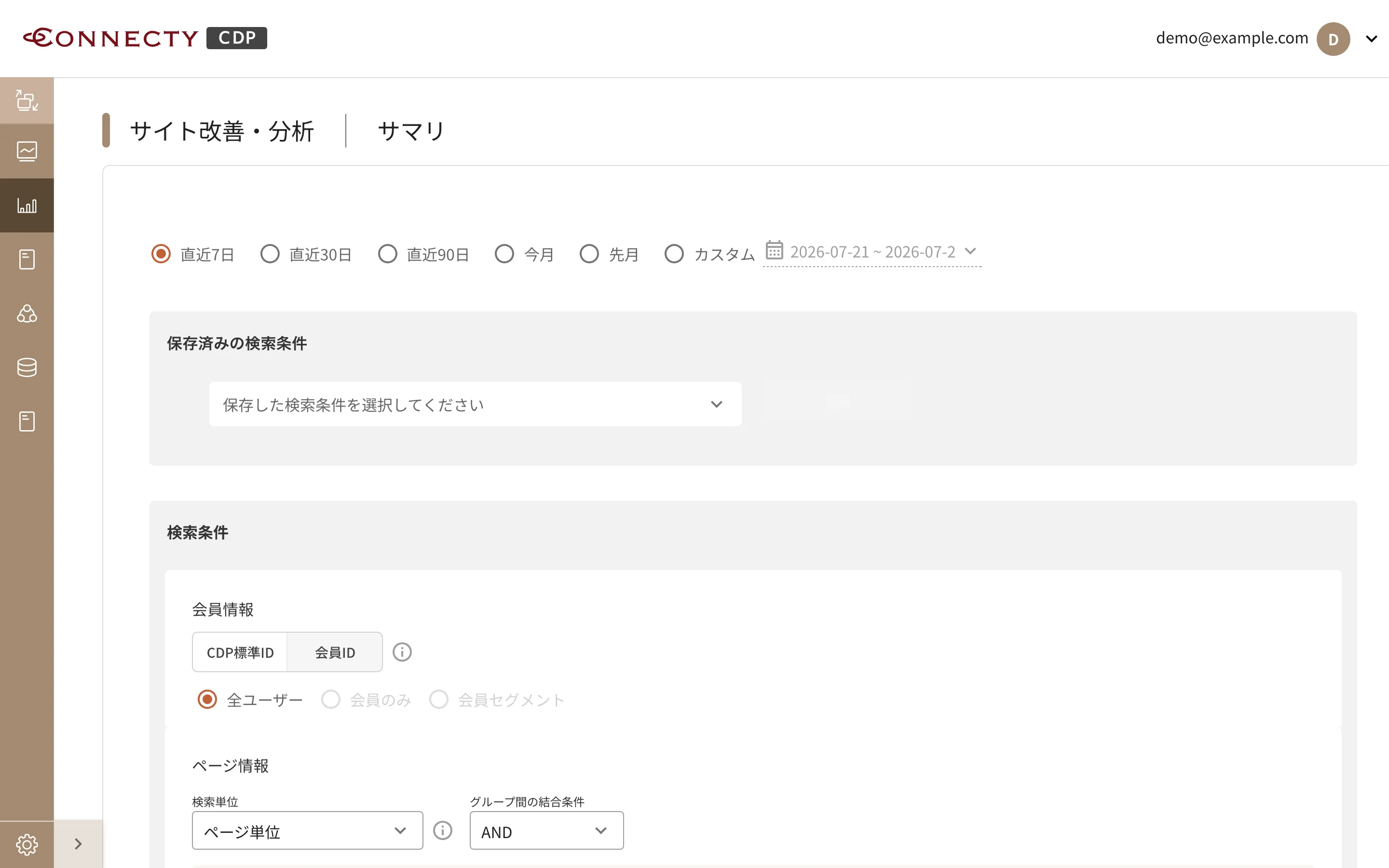The width and height of the screenshot is (1389, 868).
Task: Select the カスタム radio button
Action: (x=674, y=254)
